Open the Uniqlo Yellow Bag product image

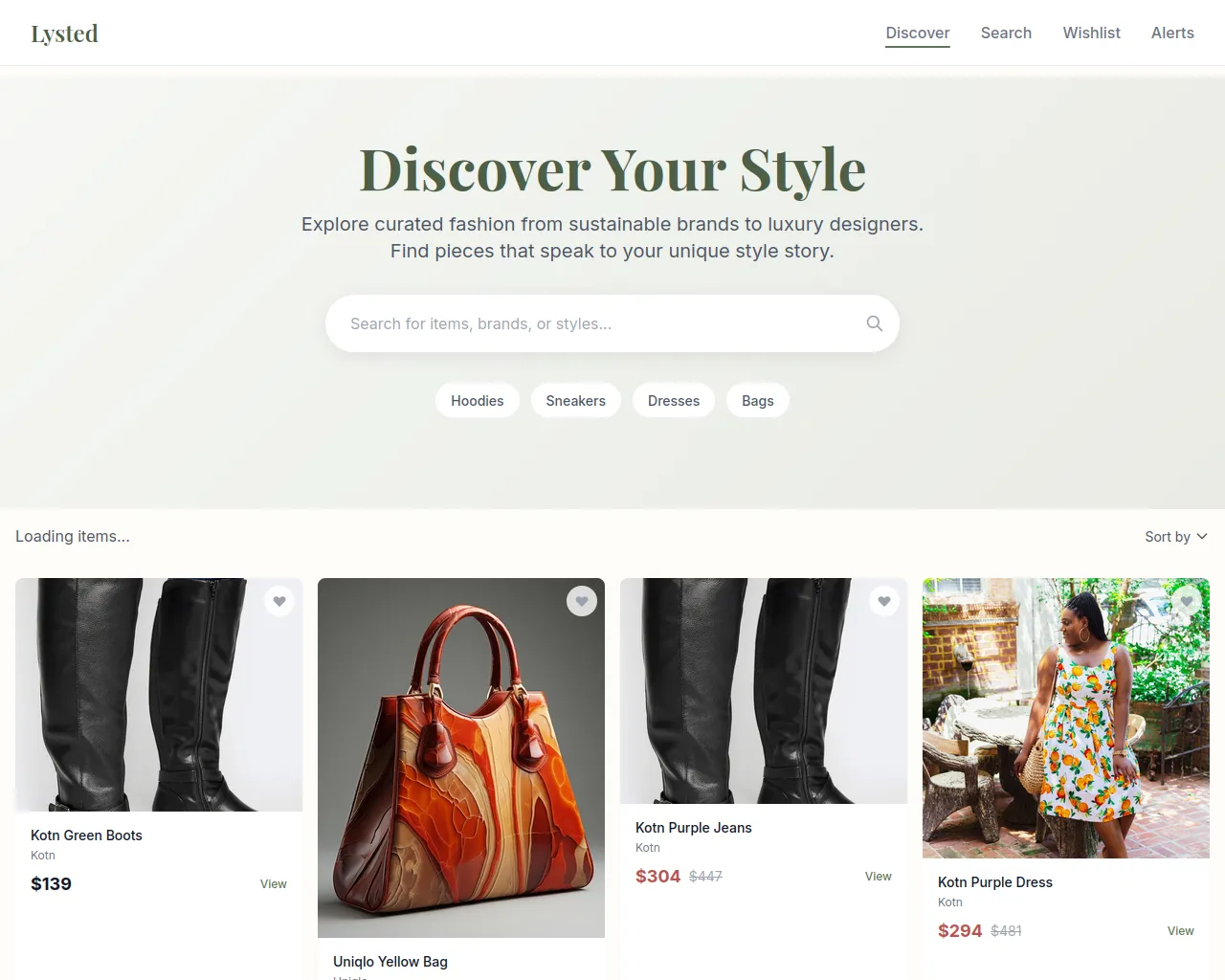pos(461,758)
